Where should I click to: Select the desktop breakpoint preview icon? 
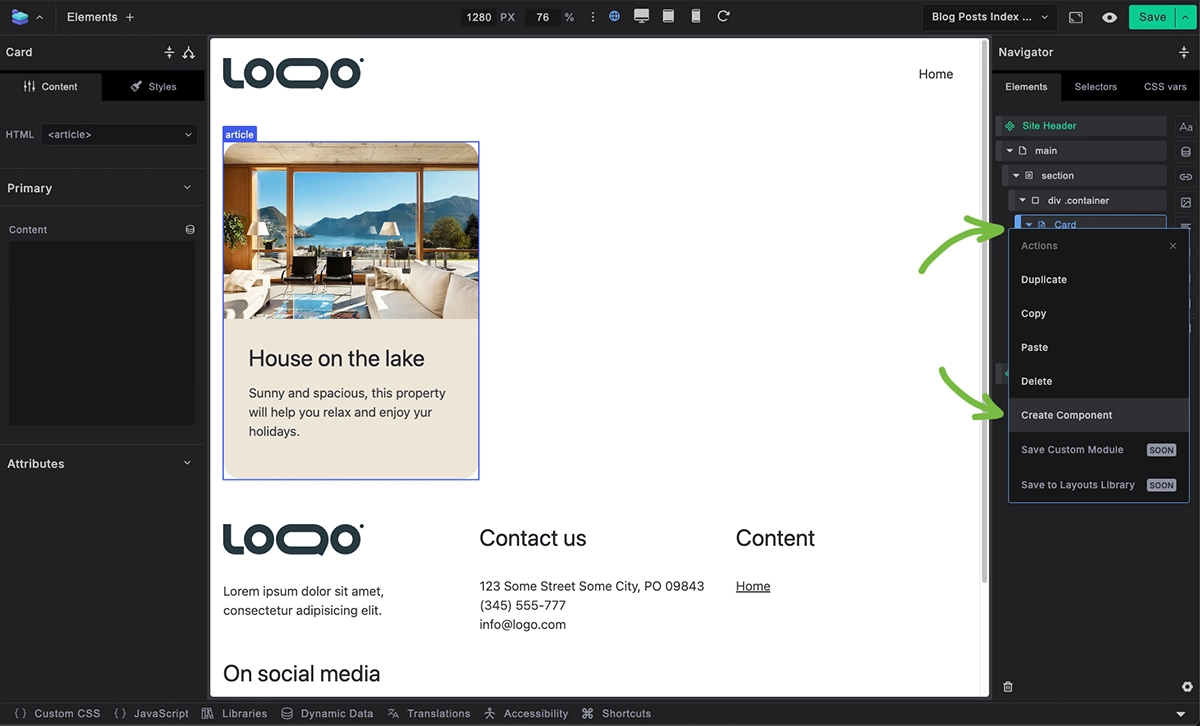[x=641, y=16]
